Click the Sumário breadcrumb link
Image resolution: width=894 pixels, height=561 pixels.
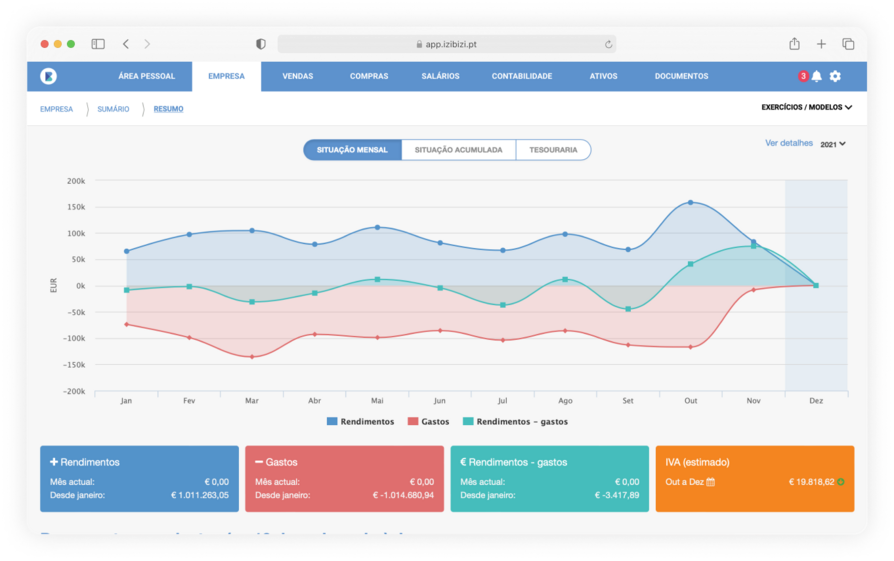coord(113,109)
